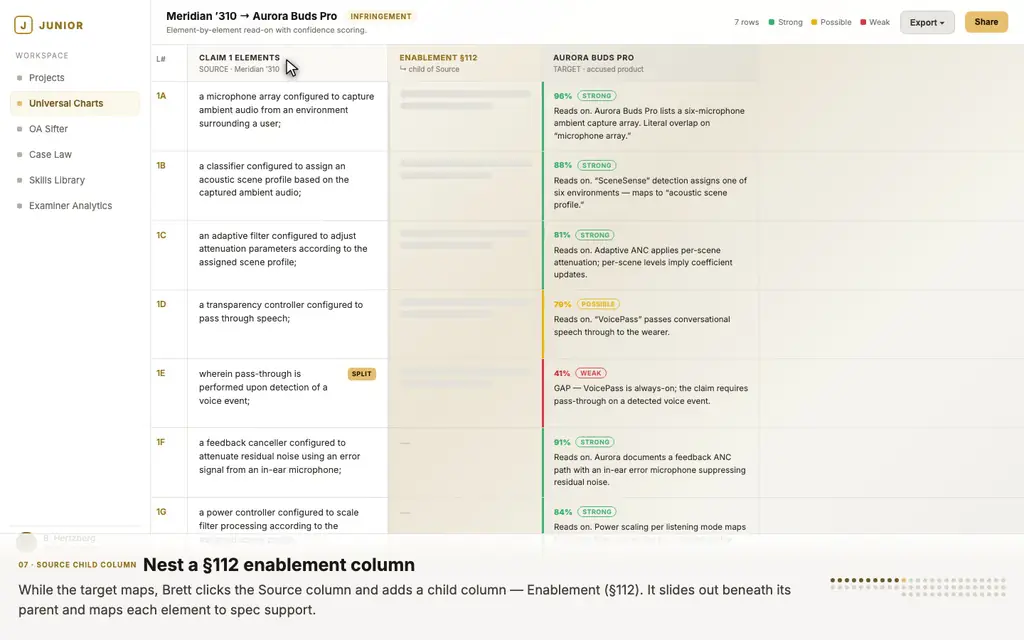Click the transparency controller claim text
This screenshot has height=640, width=1024.
coord(281,312)
